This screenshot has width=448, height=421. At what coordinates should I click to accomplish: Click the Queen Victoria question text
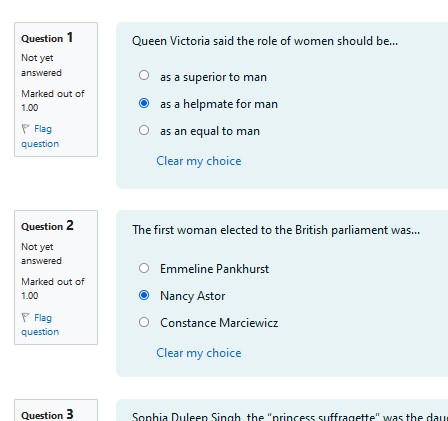coord(265,41)
